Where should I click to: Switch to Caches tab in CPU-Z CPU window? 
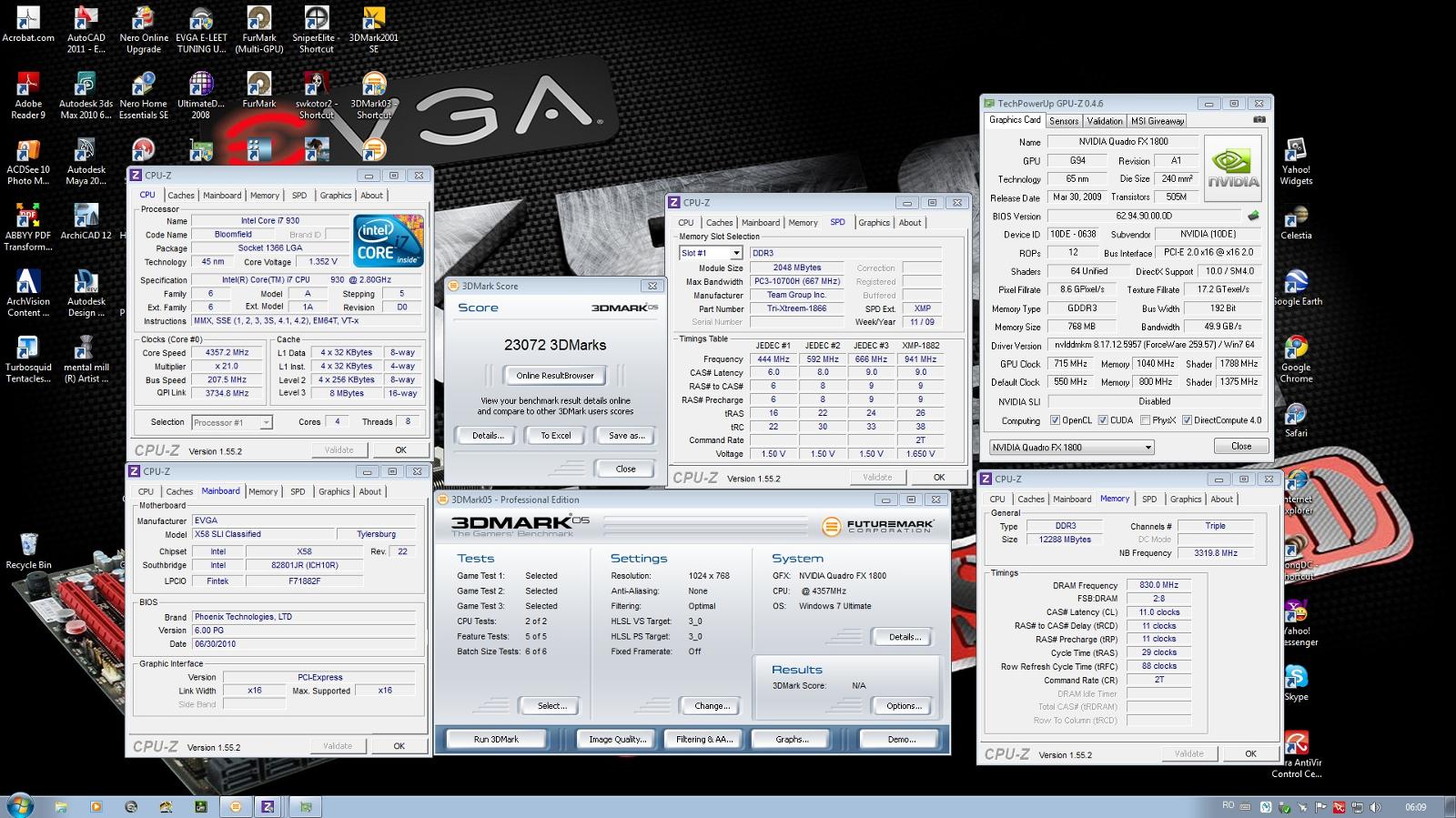pos(181,196)
